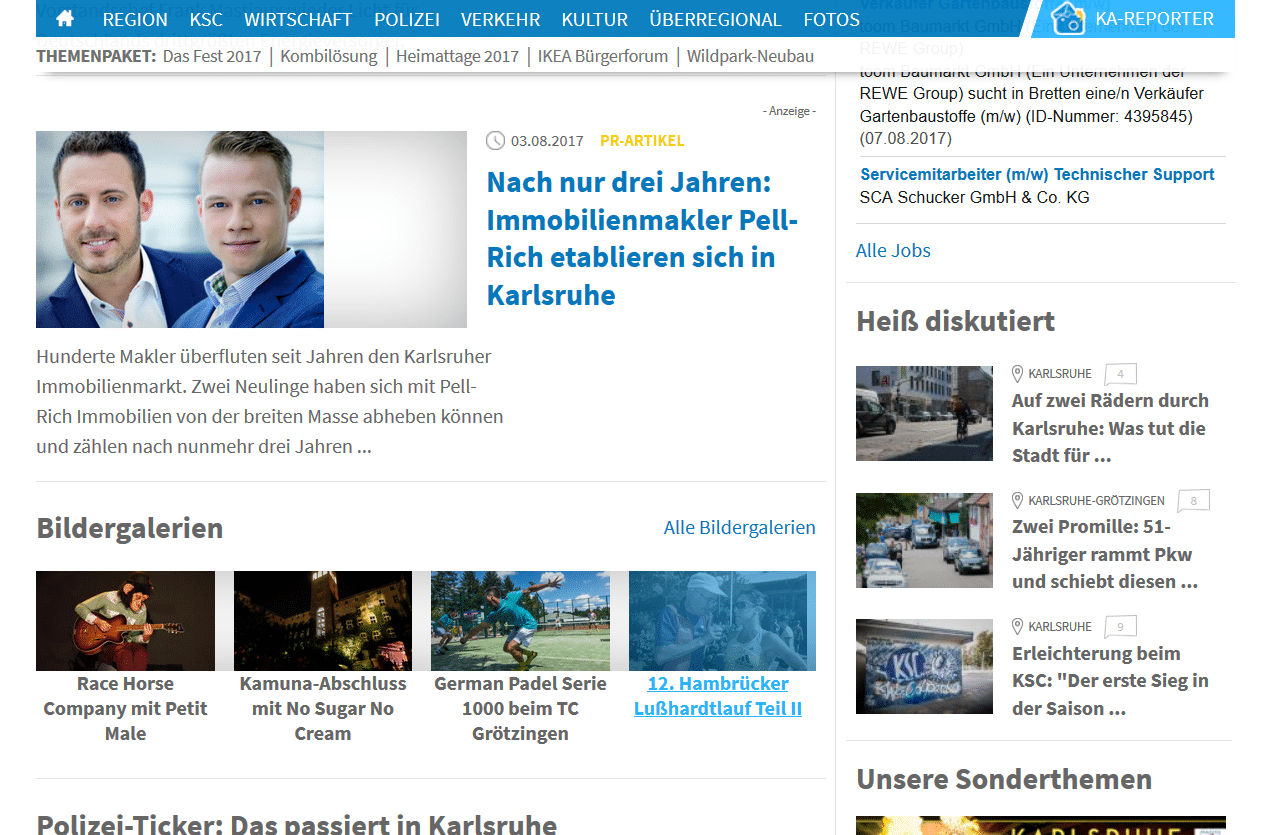Open 'Auf zwei Rädern durch Karlsruhe' article
The image size is (1269, 835).
pyautogui.click(x=1110, y=428)
